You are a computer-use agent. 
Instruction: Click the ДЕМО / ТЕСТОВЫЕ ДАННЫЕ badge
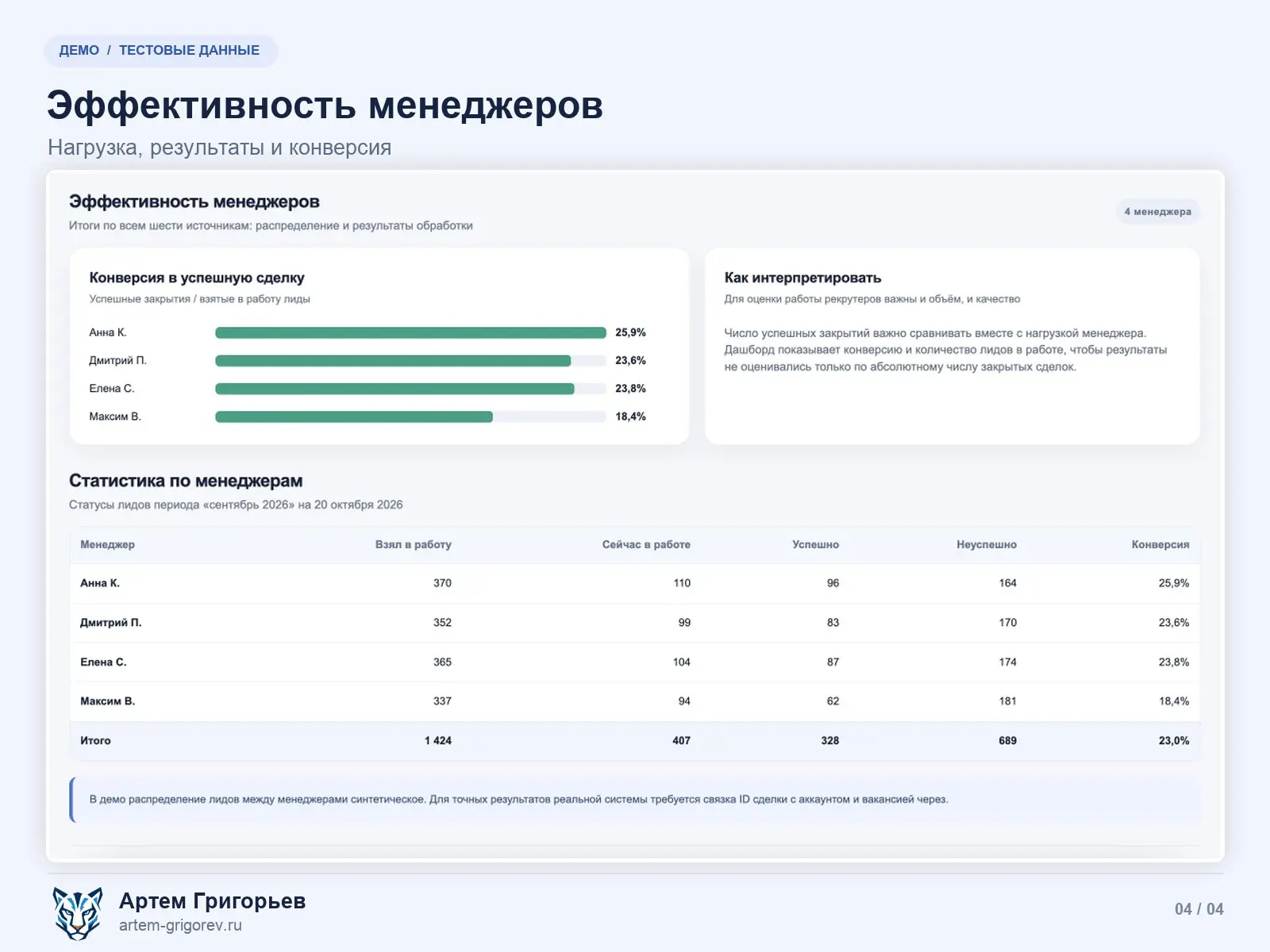click(x=160, y=51)
